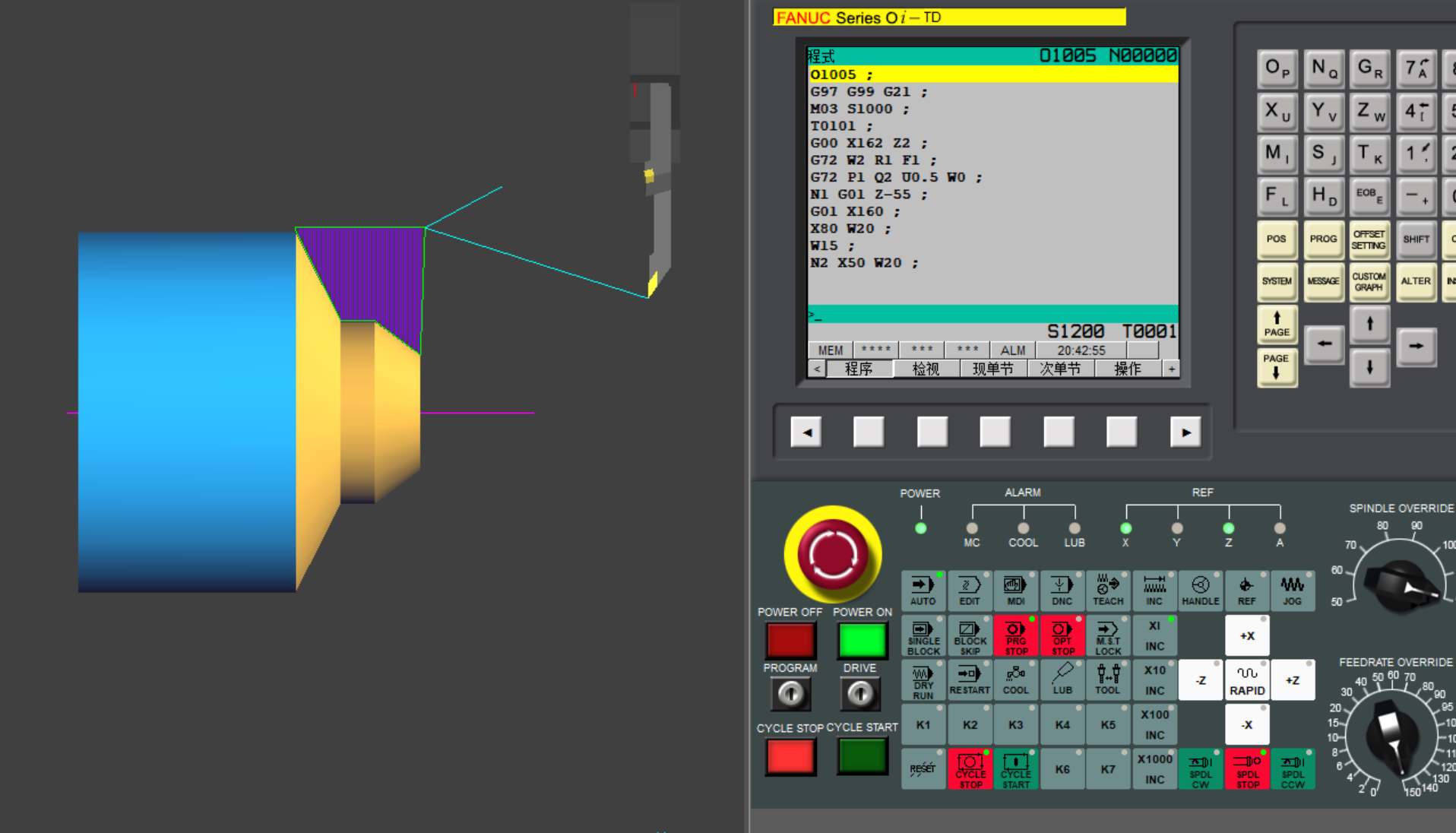1456x833 pixels.
Task: Open PROG program screen
Action: pos(1323,239)
